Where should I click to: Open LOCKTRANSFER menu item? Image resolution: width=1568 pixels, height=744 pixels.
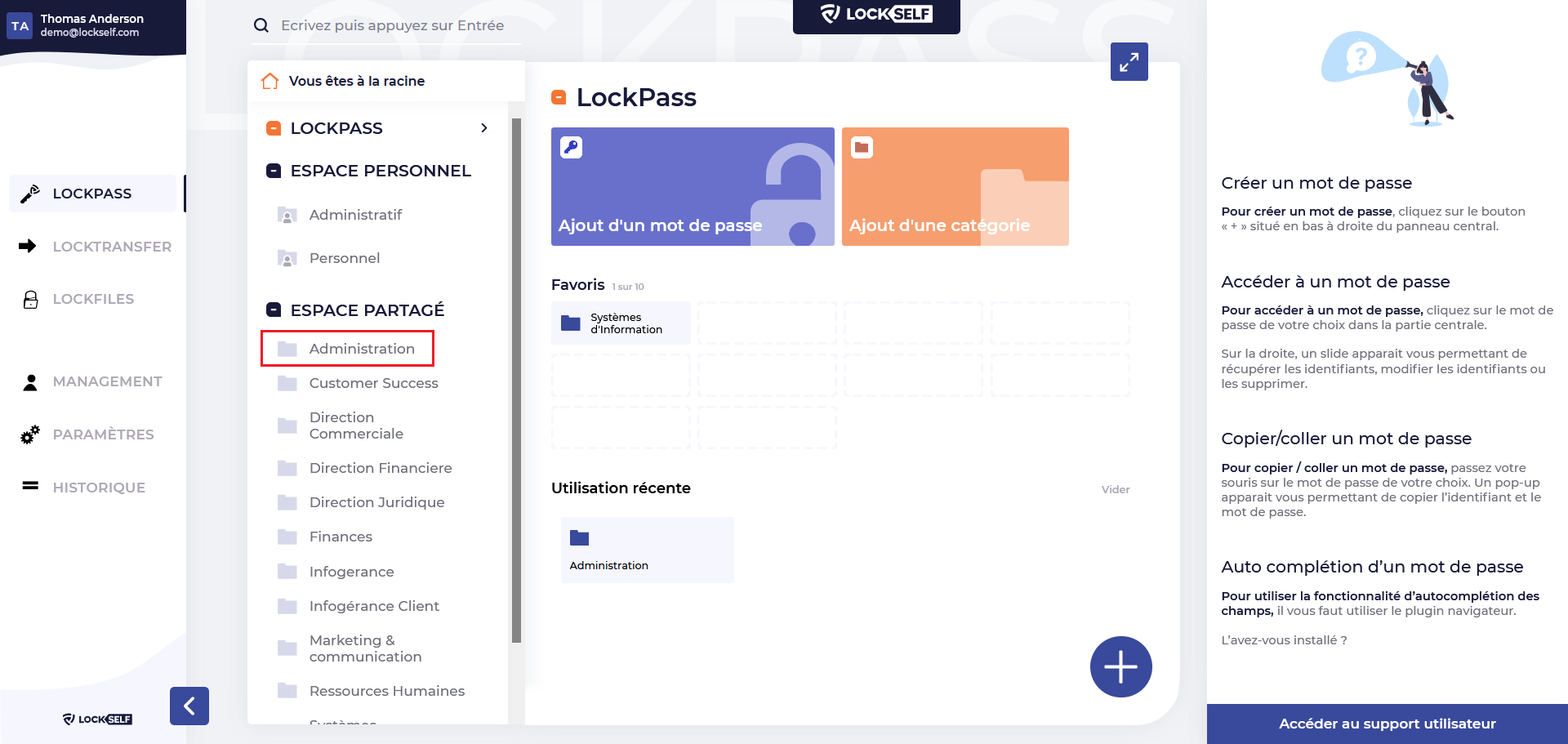click(112, 247)
